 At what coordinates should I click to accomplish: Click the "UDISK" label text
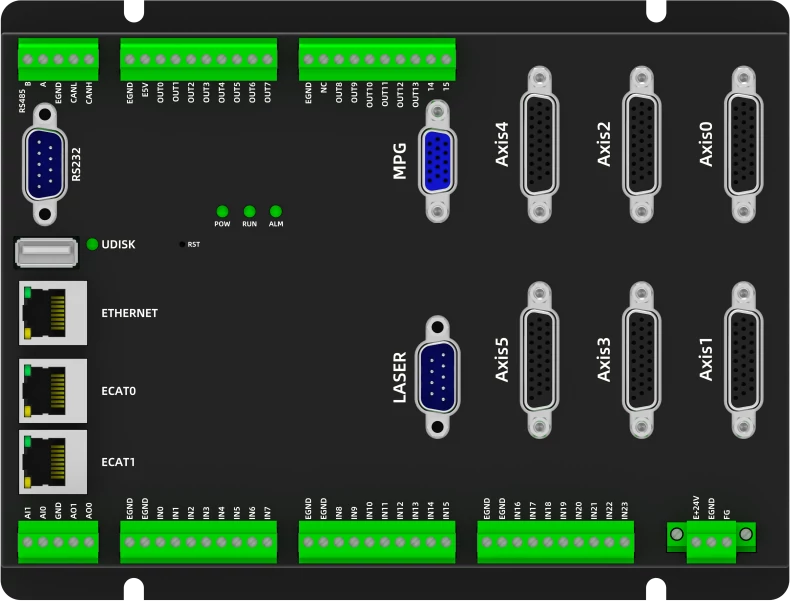[118, 244]
